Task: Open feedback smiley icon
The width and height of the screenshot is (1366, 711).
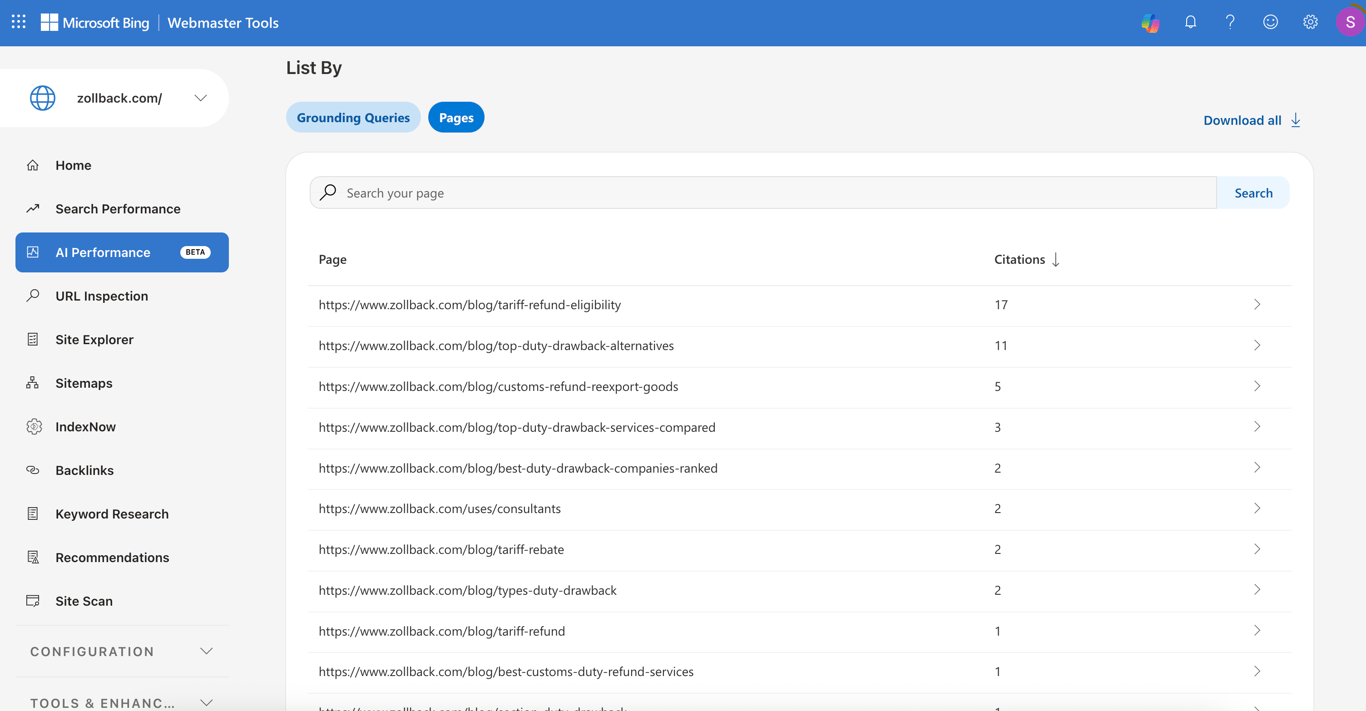Action: 1270,22
